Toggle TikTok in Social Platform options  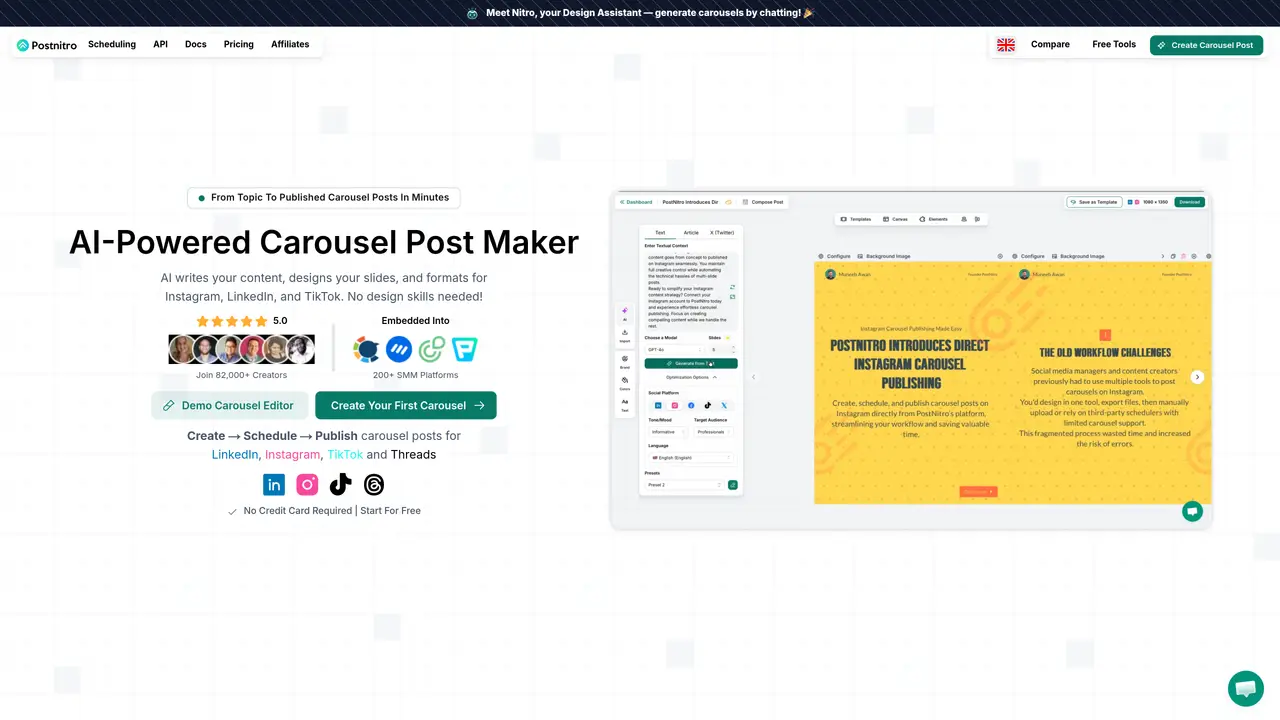click(708, 405)
